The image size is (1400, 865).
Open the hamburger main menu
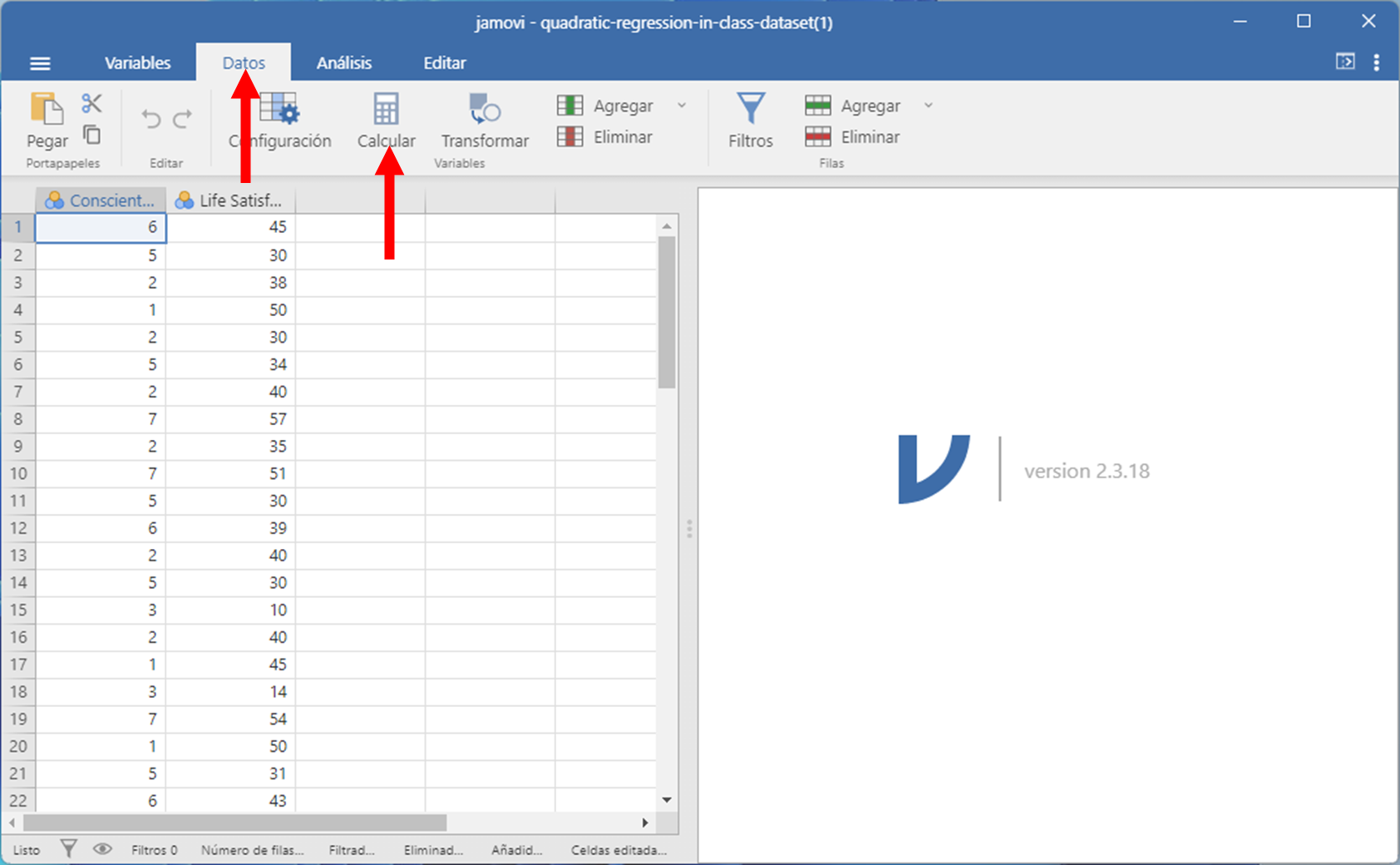tap(40, 63)
